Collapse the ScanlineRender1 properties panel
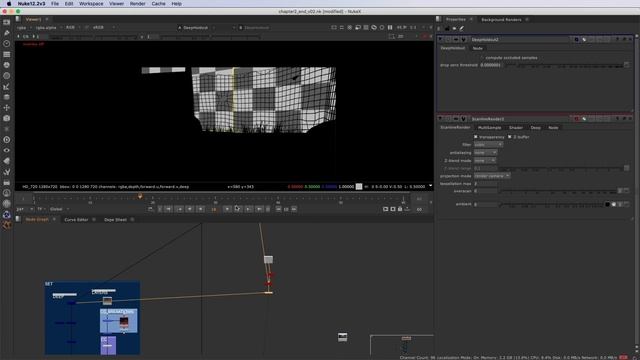 click(440, 119)
